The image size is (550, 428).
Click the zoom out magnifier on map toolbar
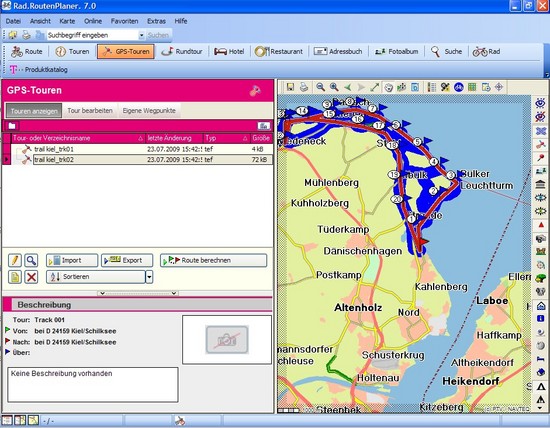tap(320, 87)
